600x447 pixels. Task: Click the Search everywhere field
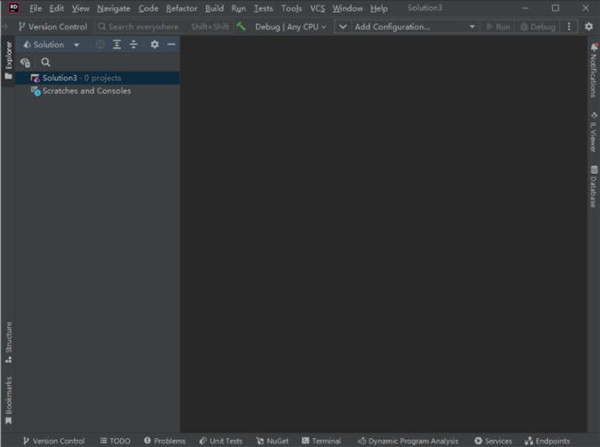(164, 27)
